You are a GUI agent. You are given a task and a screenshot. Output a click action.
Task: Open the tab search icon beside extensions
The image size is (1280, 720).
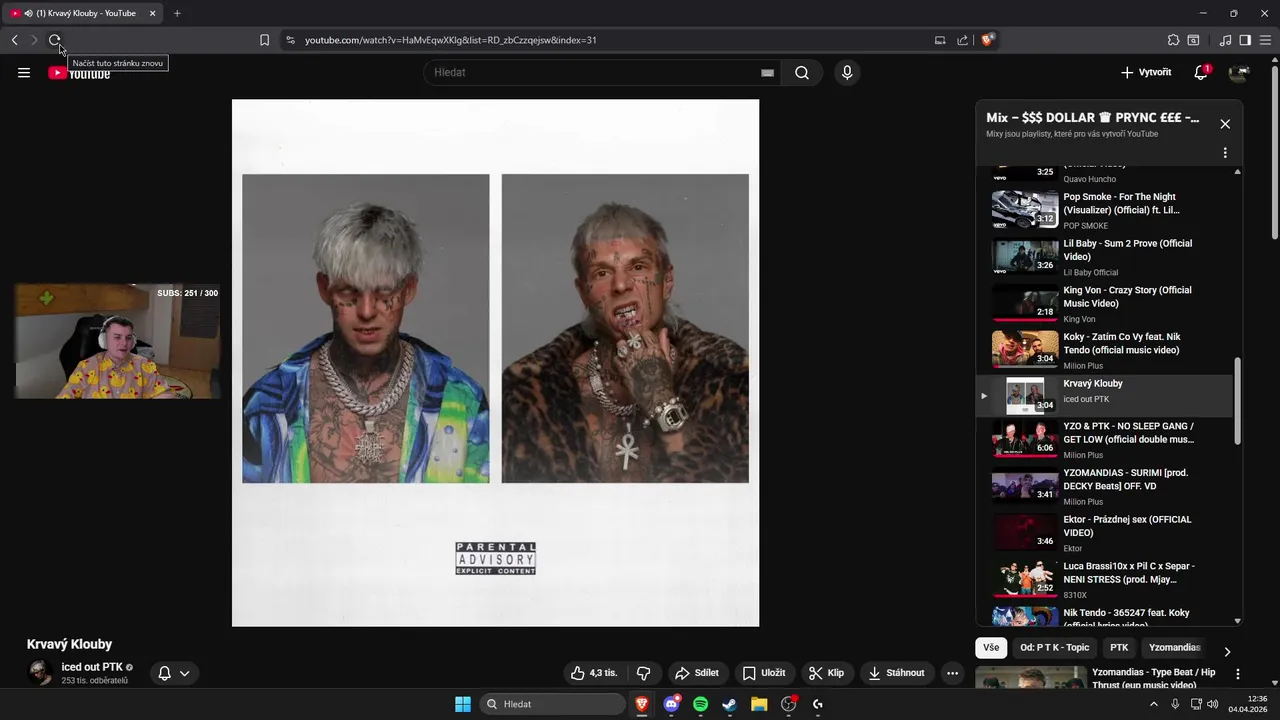point(1193,40)
